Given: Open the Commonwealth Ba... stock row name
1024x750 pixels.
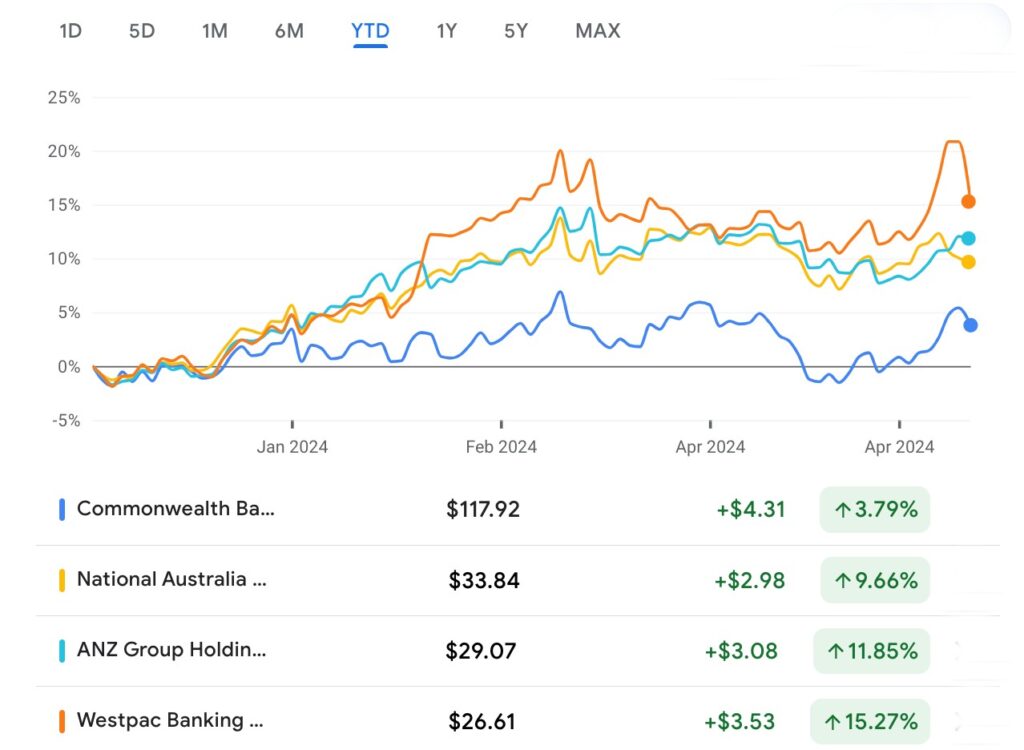Looking at the screenshot, I should click(x=176, y=508).
